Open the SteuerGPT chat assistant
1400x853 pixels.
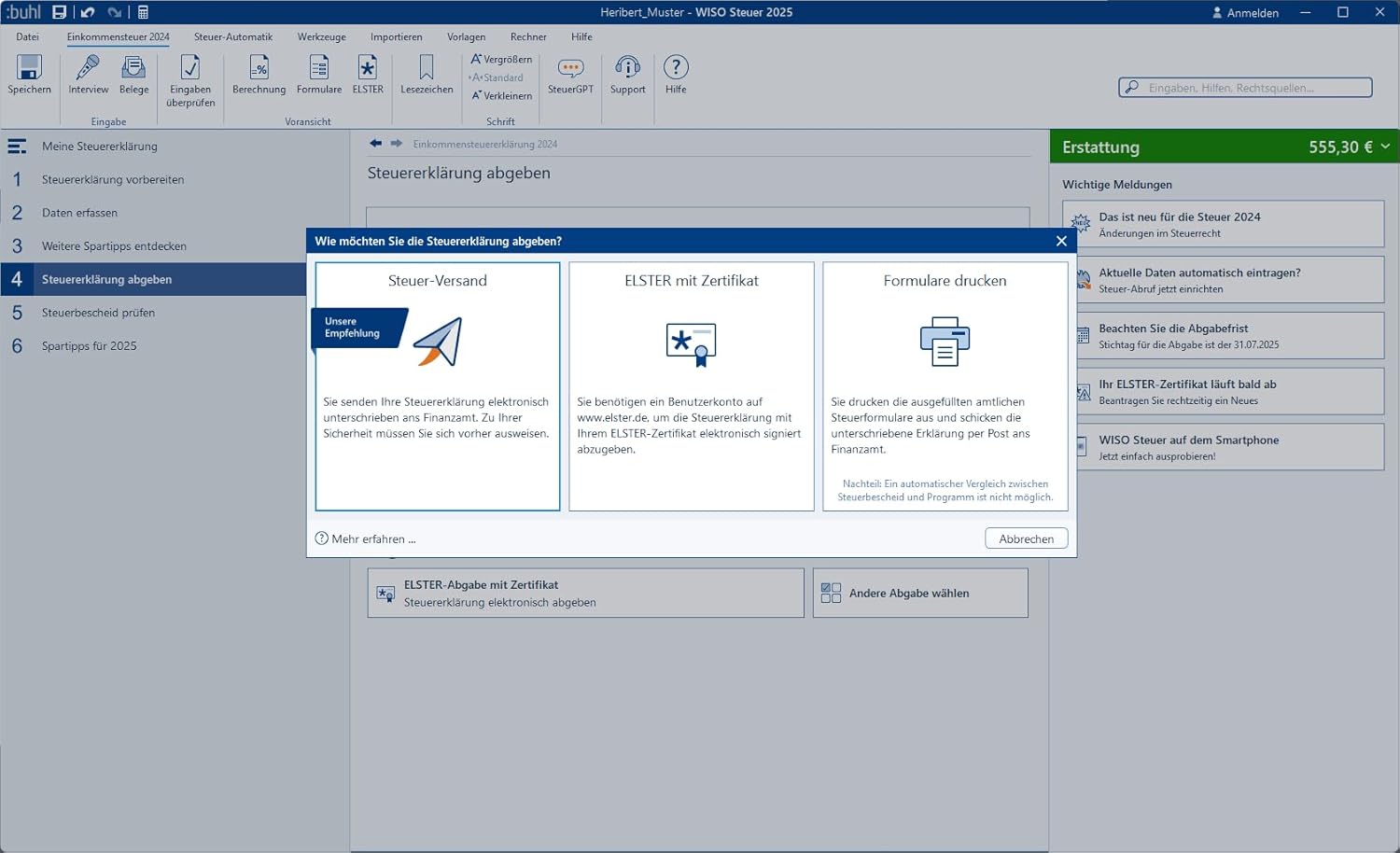[570, 75]
